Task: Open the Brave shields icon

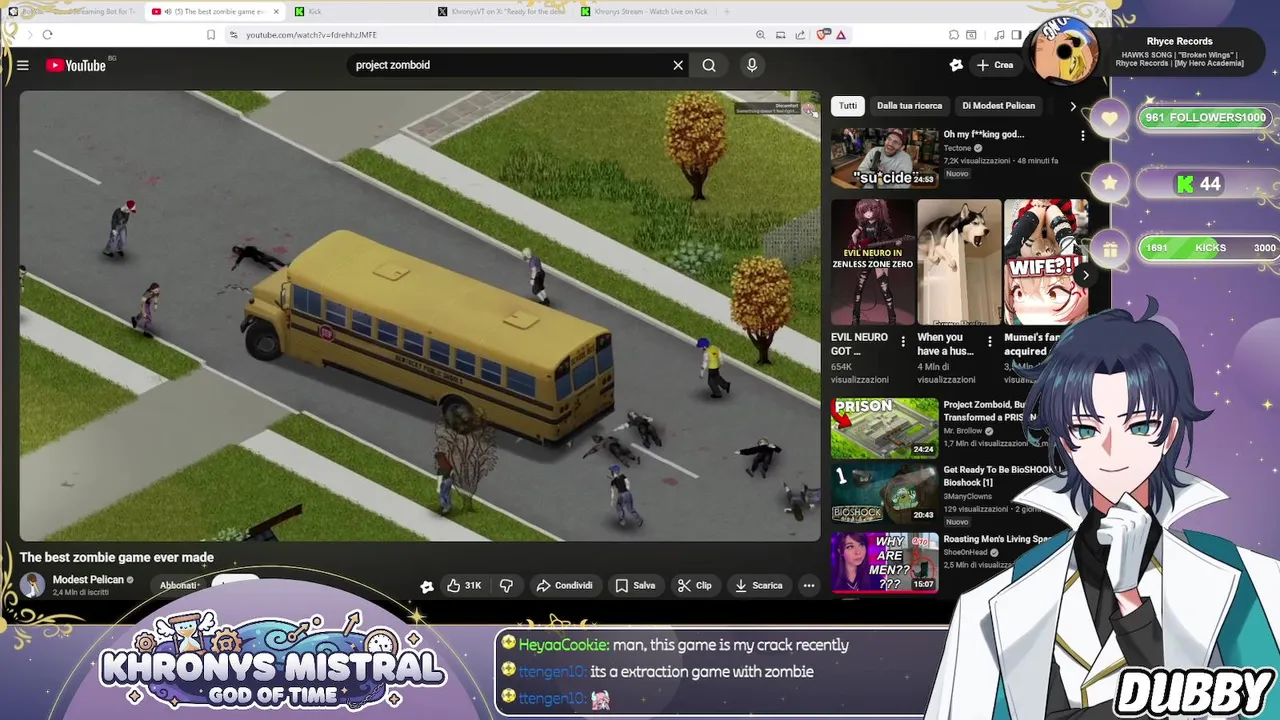Action: pos(822,35)
